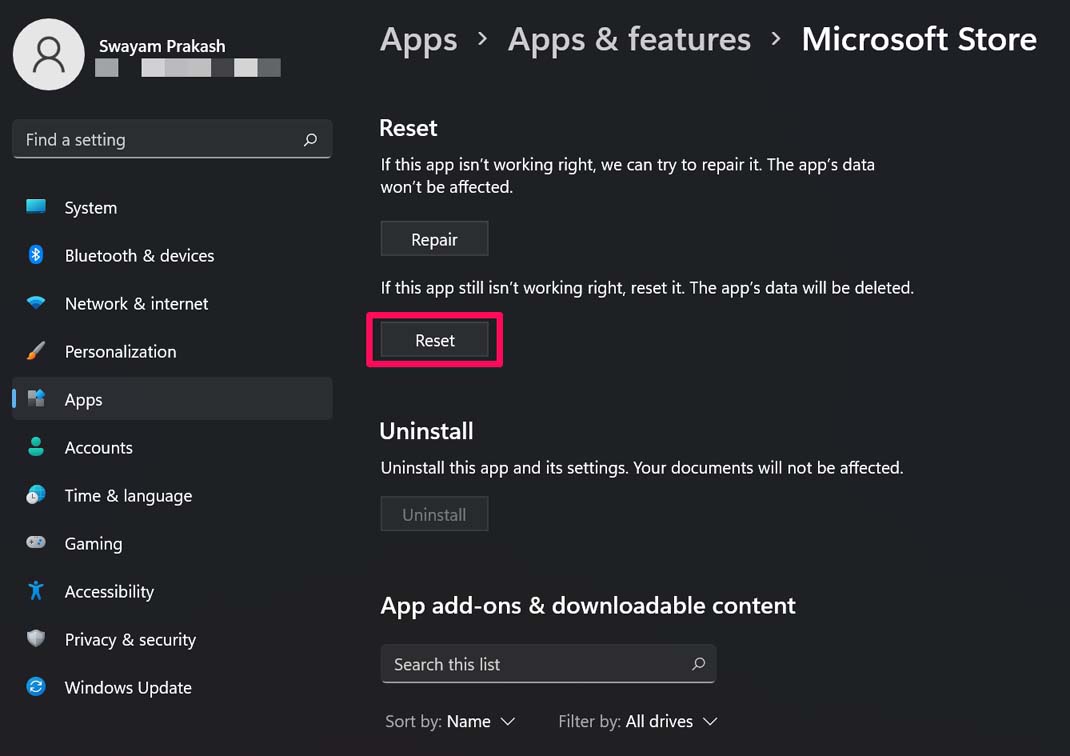Click the Privacy & security shield icon
Viewport: 1070px width, 756px height.
tap(35, 638)
